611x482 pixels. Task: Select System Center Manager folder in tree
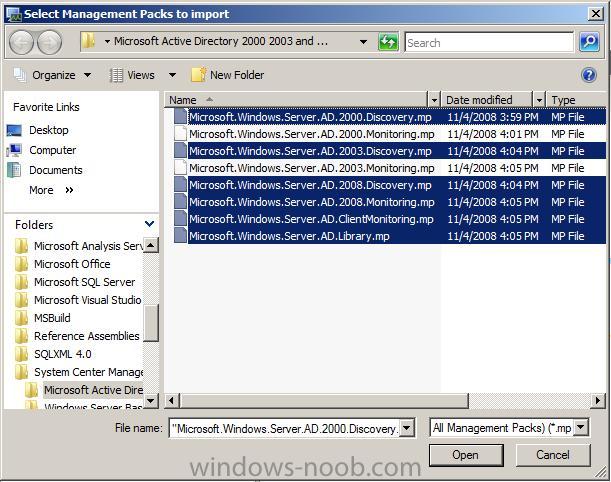[88, 372]
